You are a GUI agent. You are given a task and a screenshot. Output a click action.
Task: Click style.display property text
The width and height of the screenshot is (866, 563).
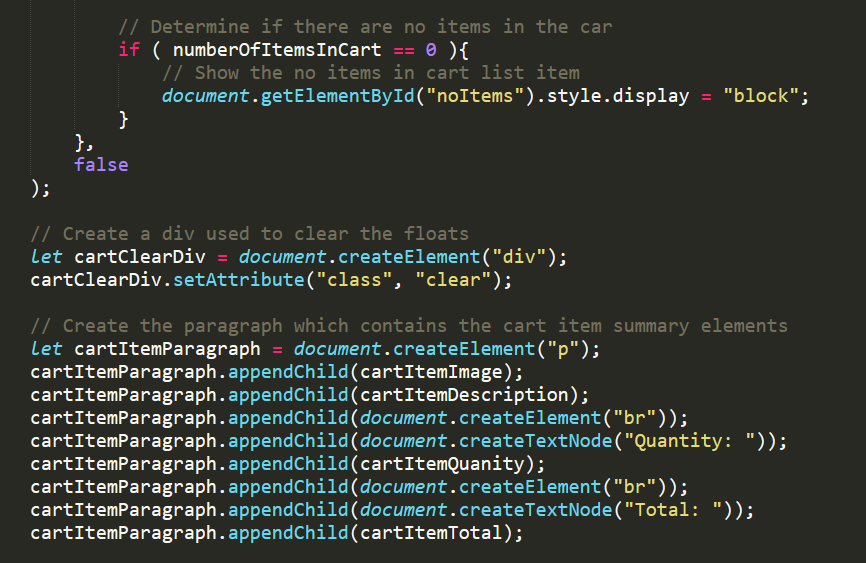(617, 96)
